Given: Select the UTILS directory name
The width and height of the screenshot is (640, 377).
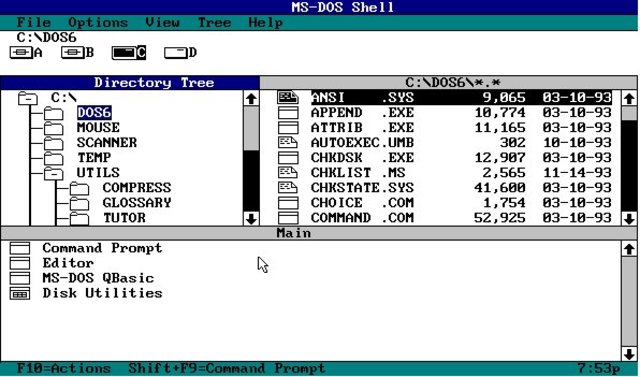Looking at the screenshot, I should coord(98,173).
